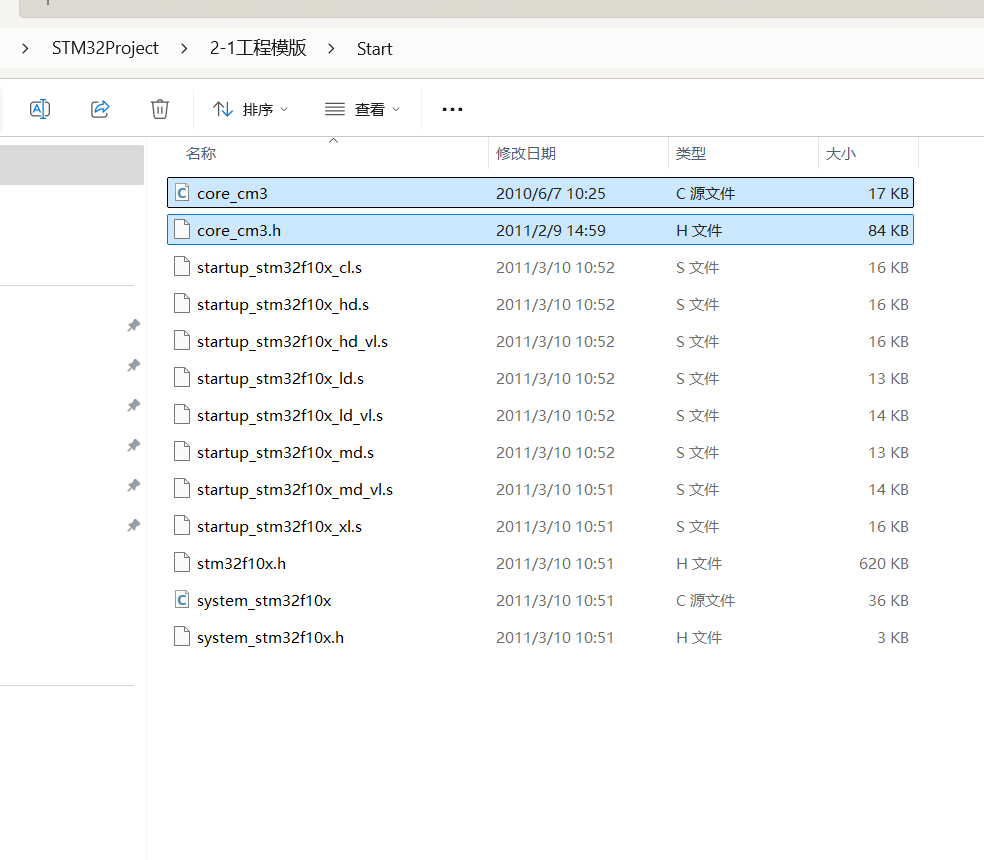Click the icon of startup_stm32f10x_ld.s
The image size is (984, 860).
coord(182,378)
